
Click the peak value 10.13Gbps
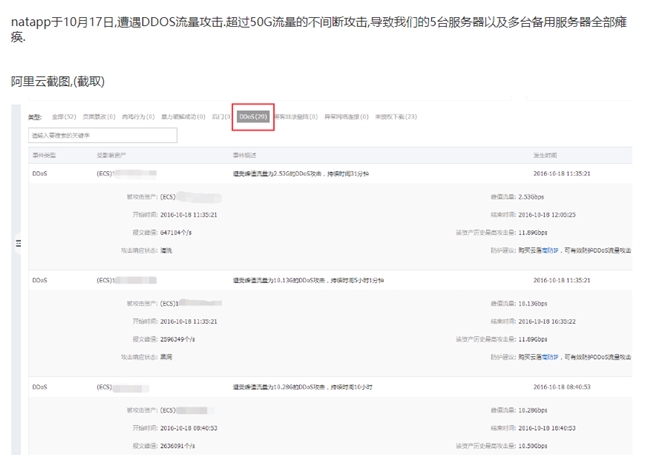coord(533,304)
